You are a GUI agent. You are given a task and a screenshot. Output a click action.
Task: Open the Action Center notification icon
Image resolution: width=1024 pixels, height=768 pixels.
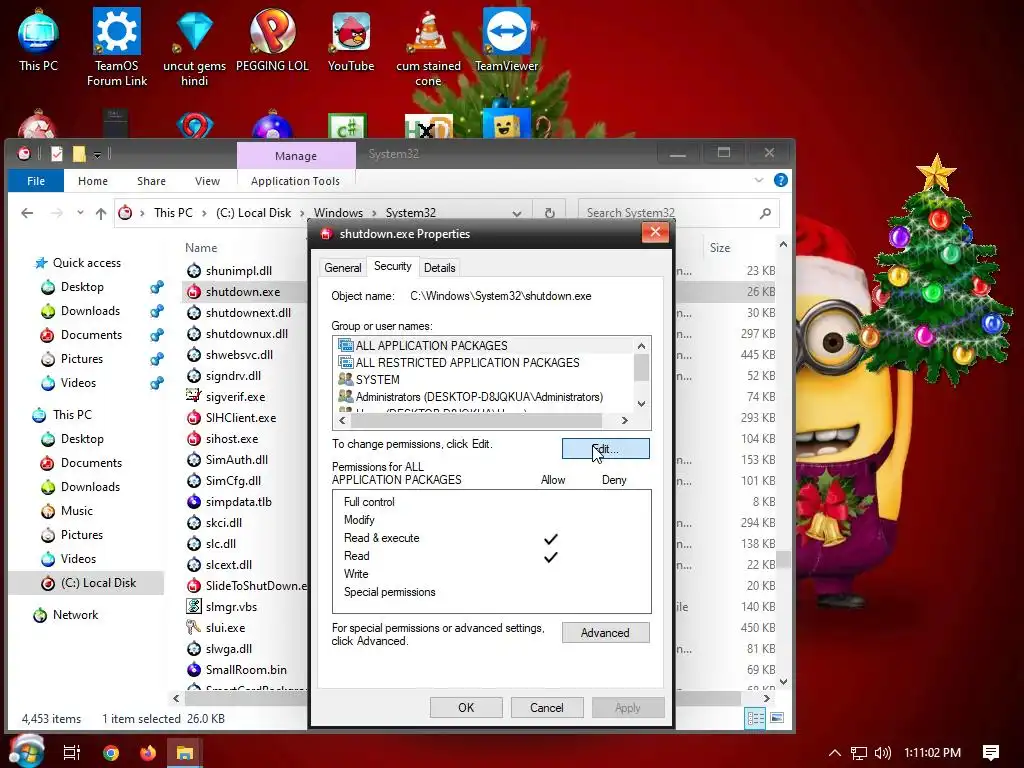[x=991, y=752]
